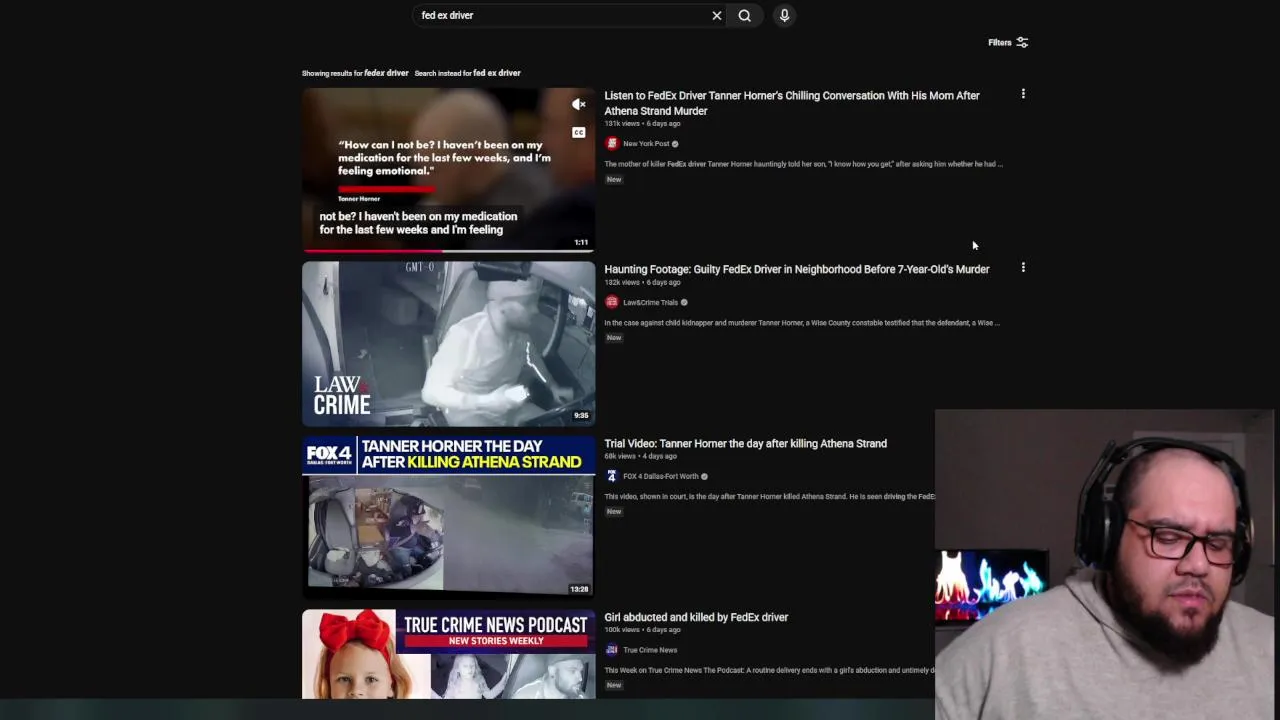The width and height of the screenshot is (1280, 720).
Task: Open the Filters options
Action: point(1008,42)
